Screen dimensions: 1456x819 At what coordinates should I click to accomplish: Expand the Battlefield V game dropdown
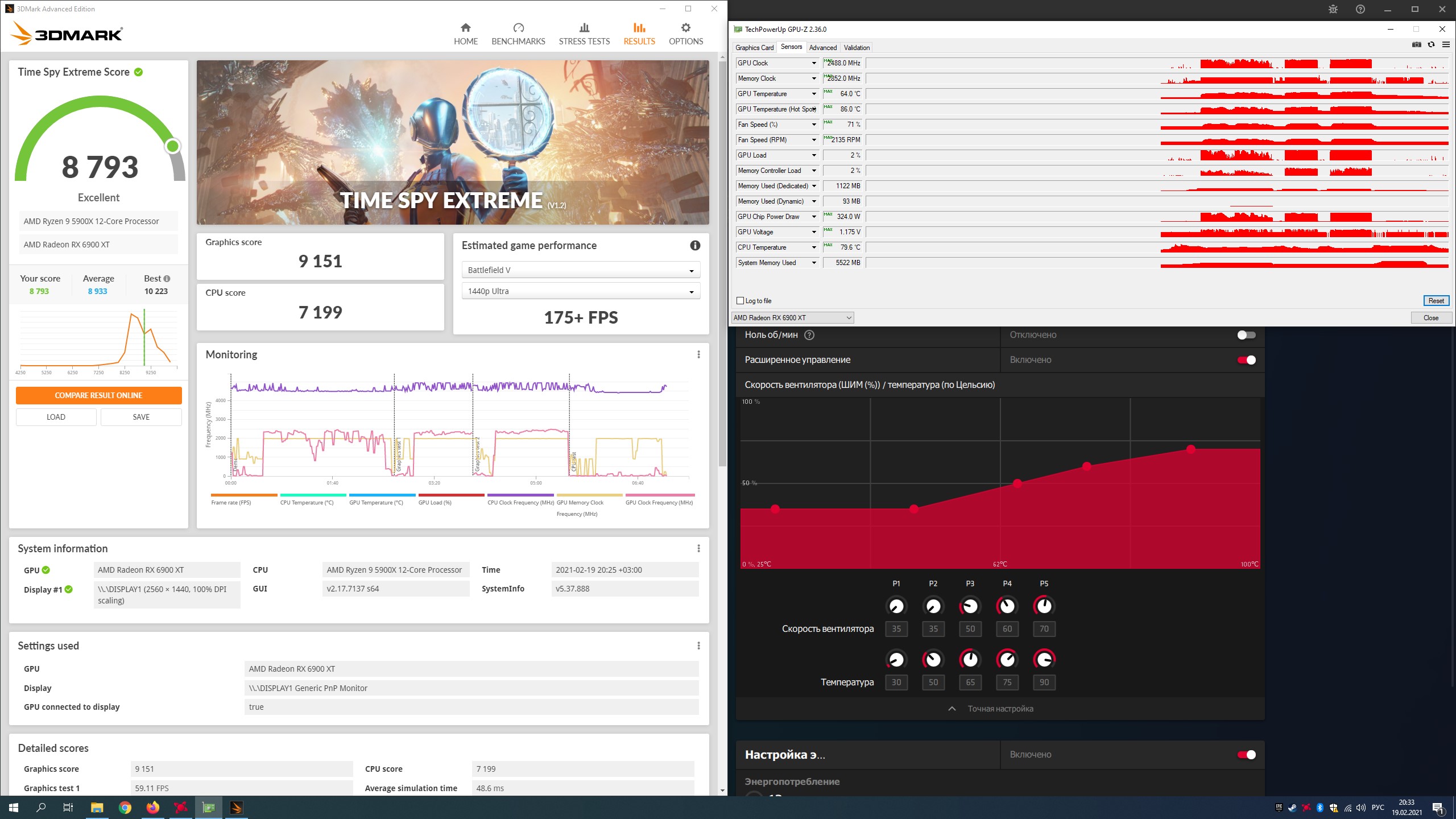tap(580, 270)
